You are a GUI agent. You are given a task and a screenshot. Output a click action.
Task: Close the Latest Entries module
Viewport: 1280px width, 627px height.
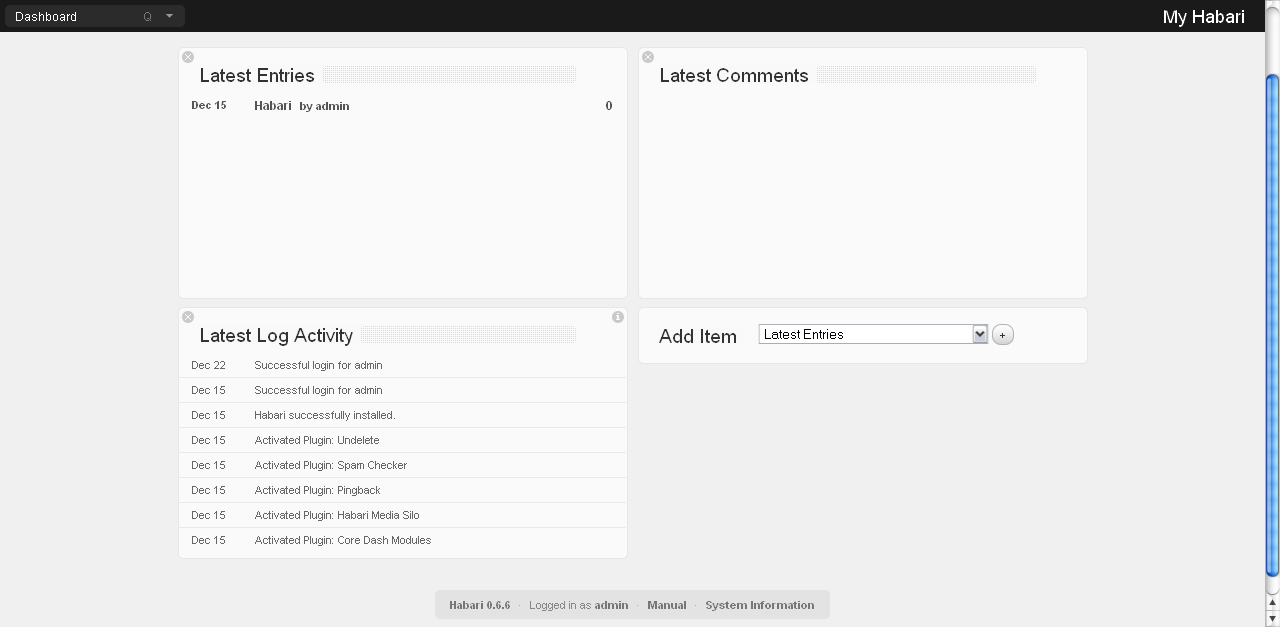(188, 57)
